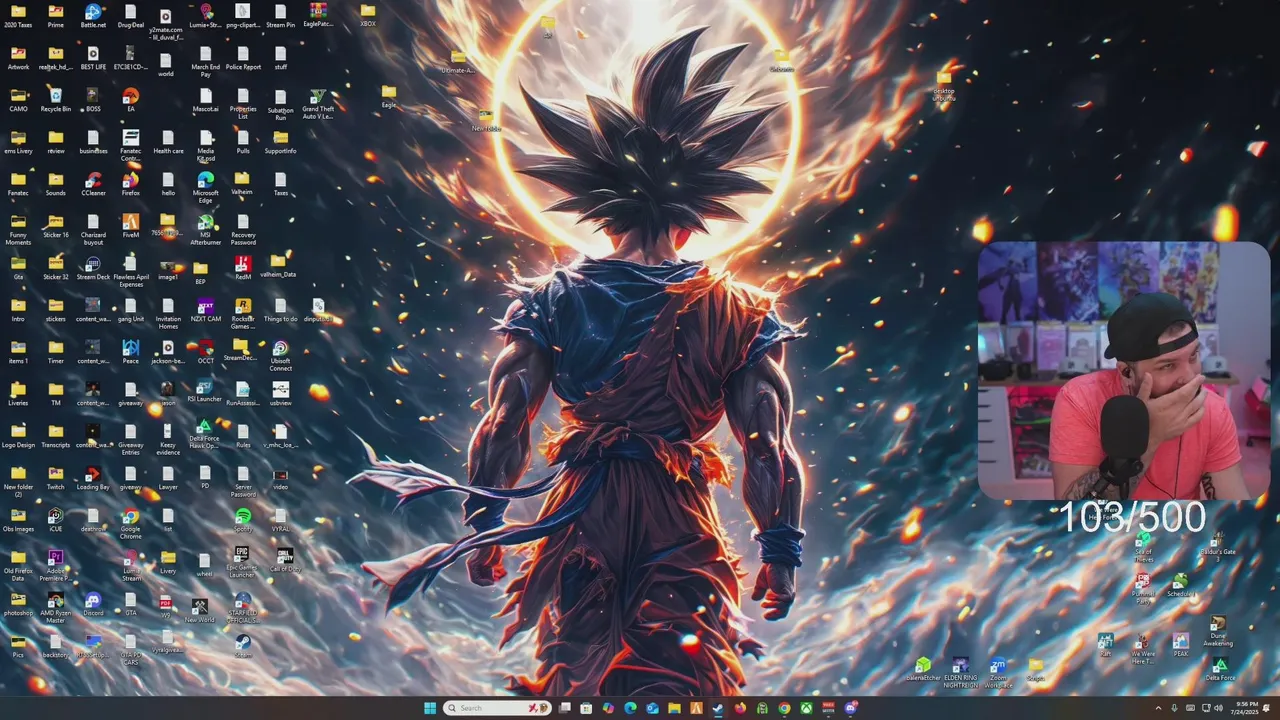Launch FiveM from the desktop
The image size is (1280, 720).
coord(130,226)
